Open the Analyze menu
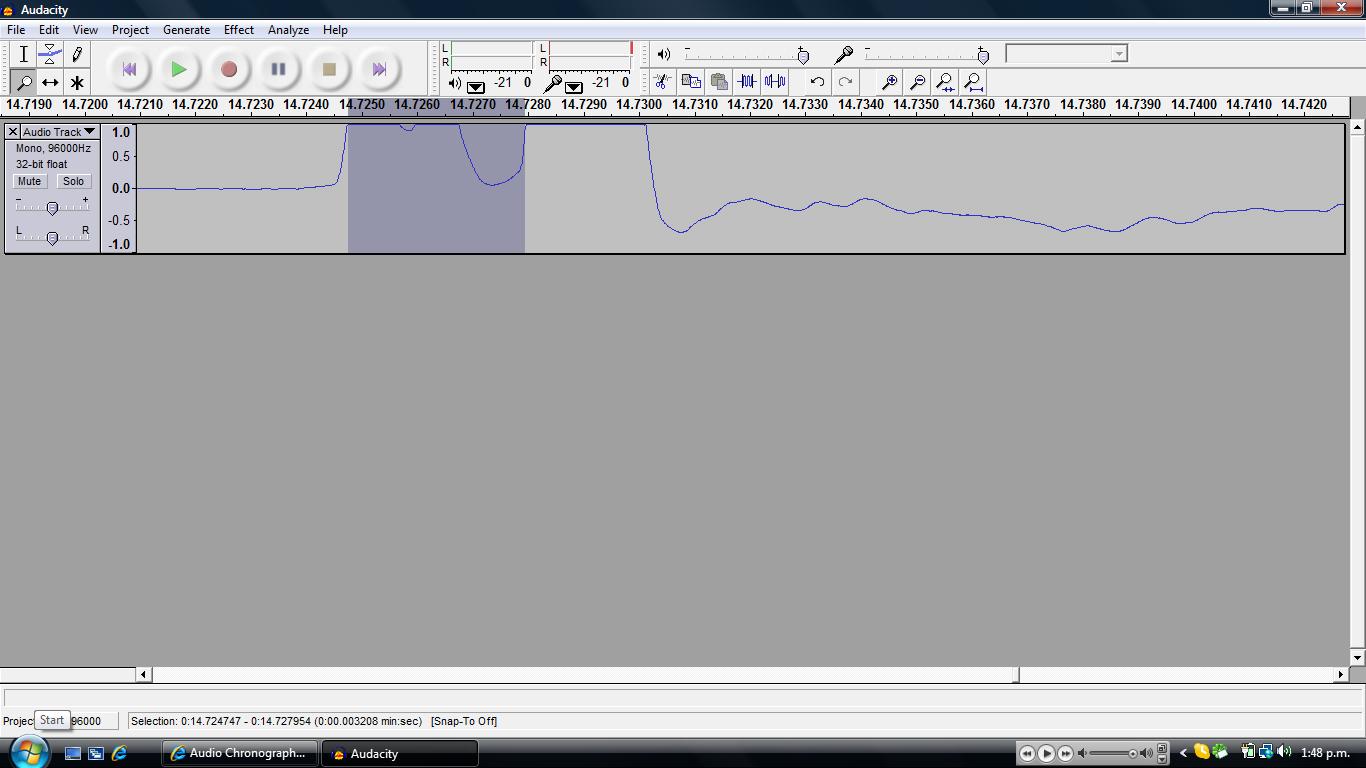 (288, 30)
